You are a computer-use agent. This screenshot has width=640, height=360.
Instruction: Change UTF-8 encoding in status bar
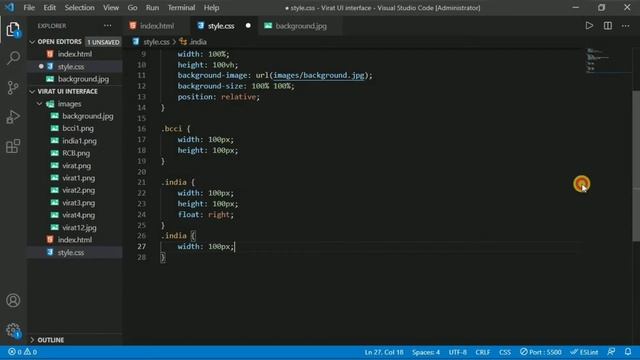click(x=458, y=352)
